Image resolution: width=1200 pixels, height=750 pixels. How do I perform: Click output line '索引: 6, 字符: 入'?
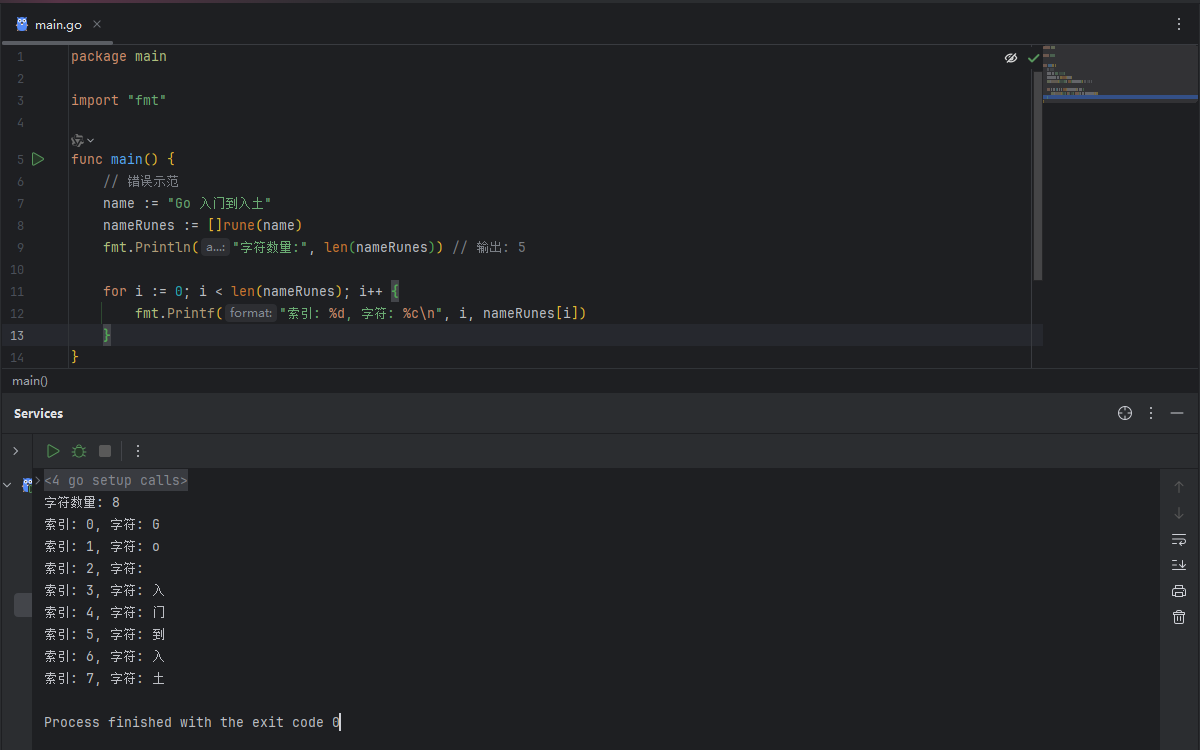tap(104, 657)
